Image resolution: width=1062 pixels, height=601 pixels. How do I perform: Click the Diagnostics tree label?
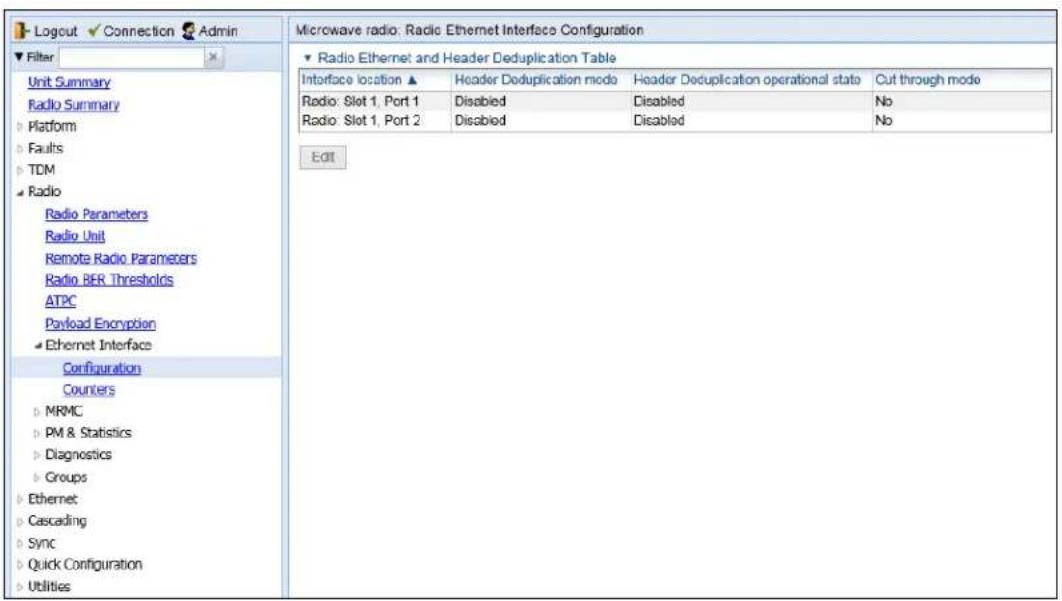point(79,455)
